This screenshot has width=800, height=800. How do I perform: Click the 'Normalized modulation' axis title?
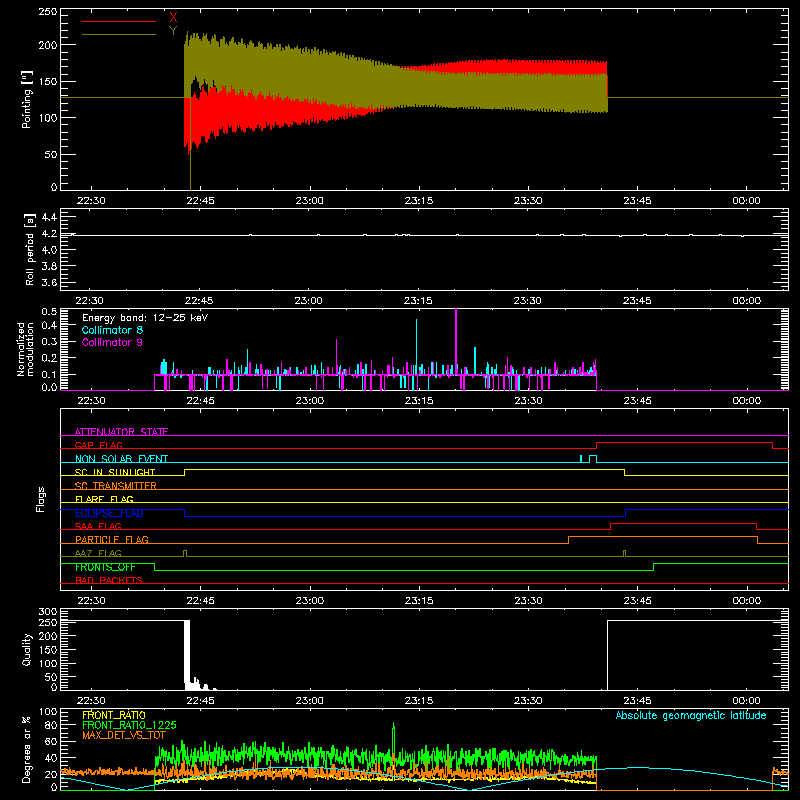[25, 349]
